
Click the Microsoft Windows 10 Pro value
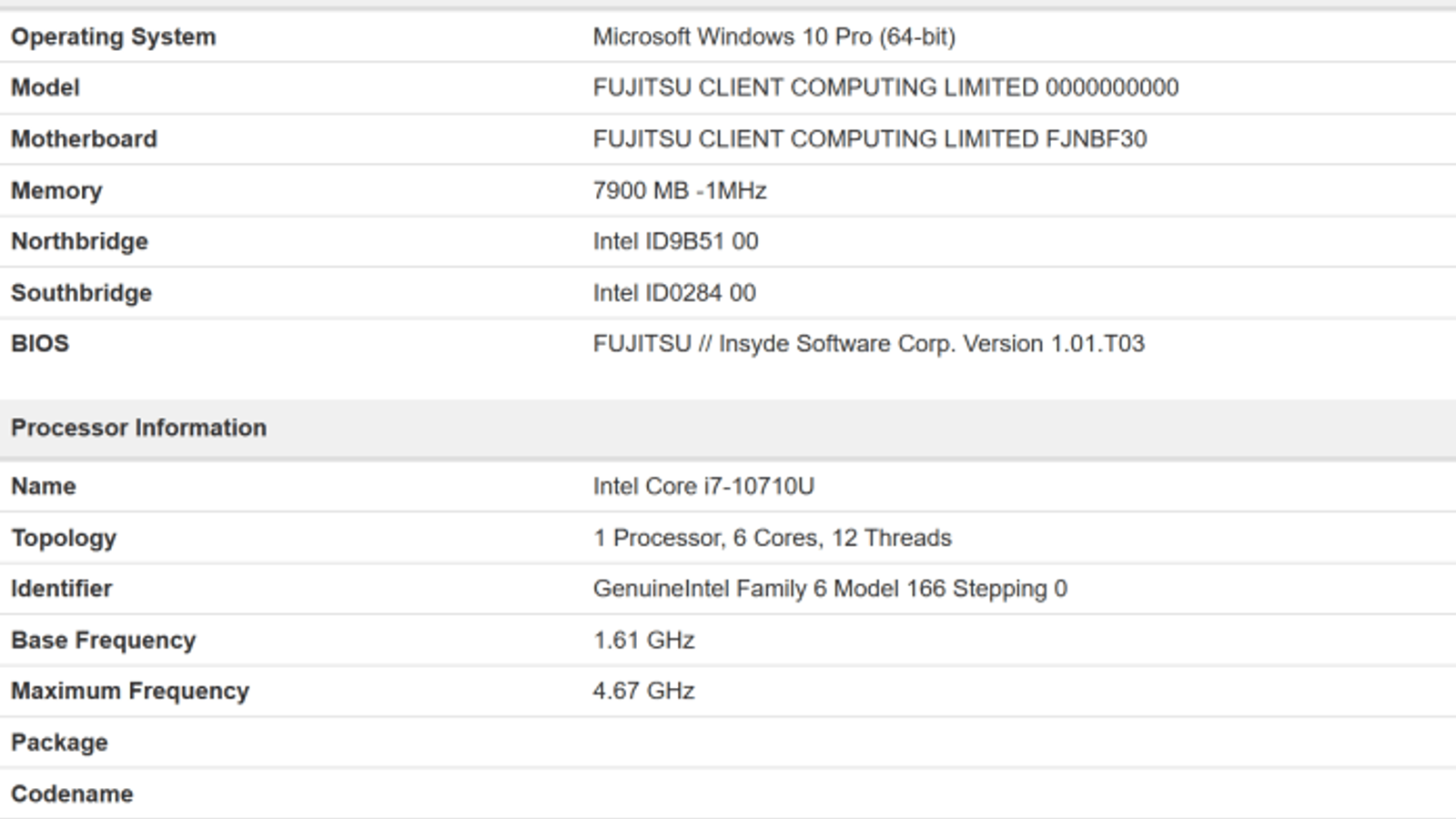point(773,37)
